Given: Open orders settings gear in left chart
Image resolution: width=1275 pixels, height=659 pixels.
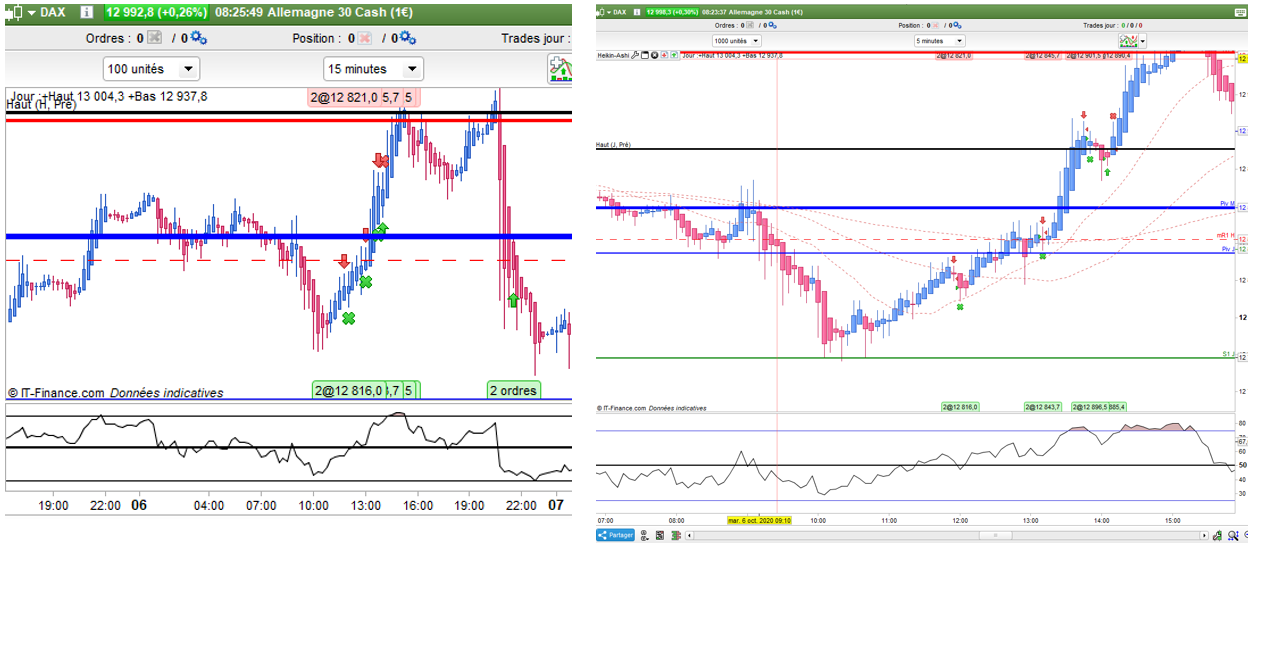Looking at the screenshot, I should coord(198,38).
